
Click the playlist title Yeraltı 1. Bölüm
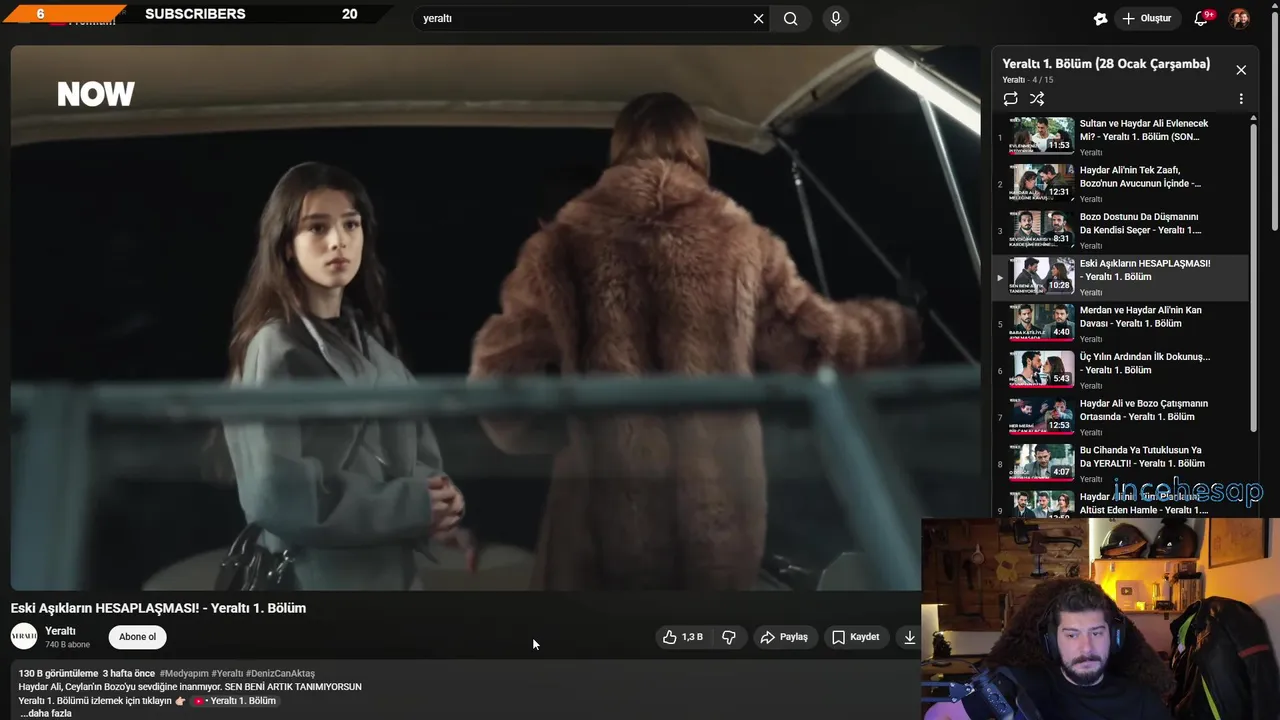1106,63
